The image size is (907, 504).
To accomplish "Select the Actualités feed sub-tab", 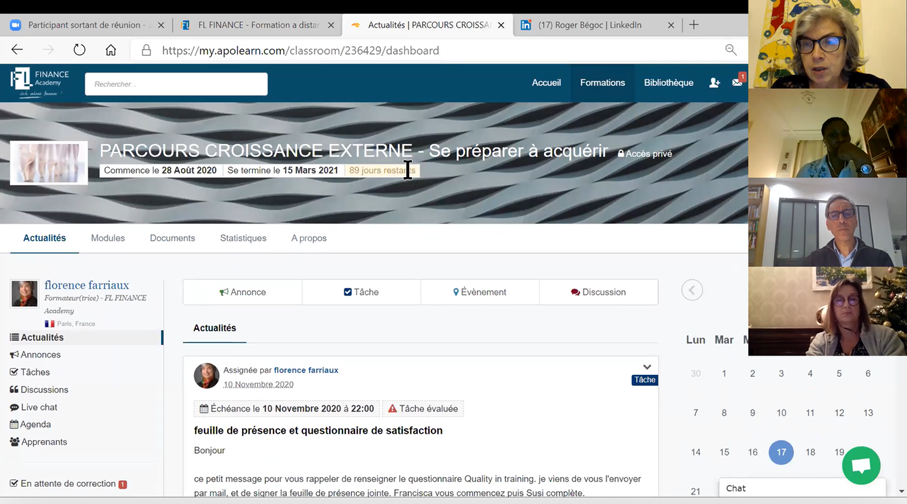I will coord(215,328).
